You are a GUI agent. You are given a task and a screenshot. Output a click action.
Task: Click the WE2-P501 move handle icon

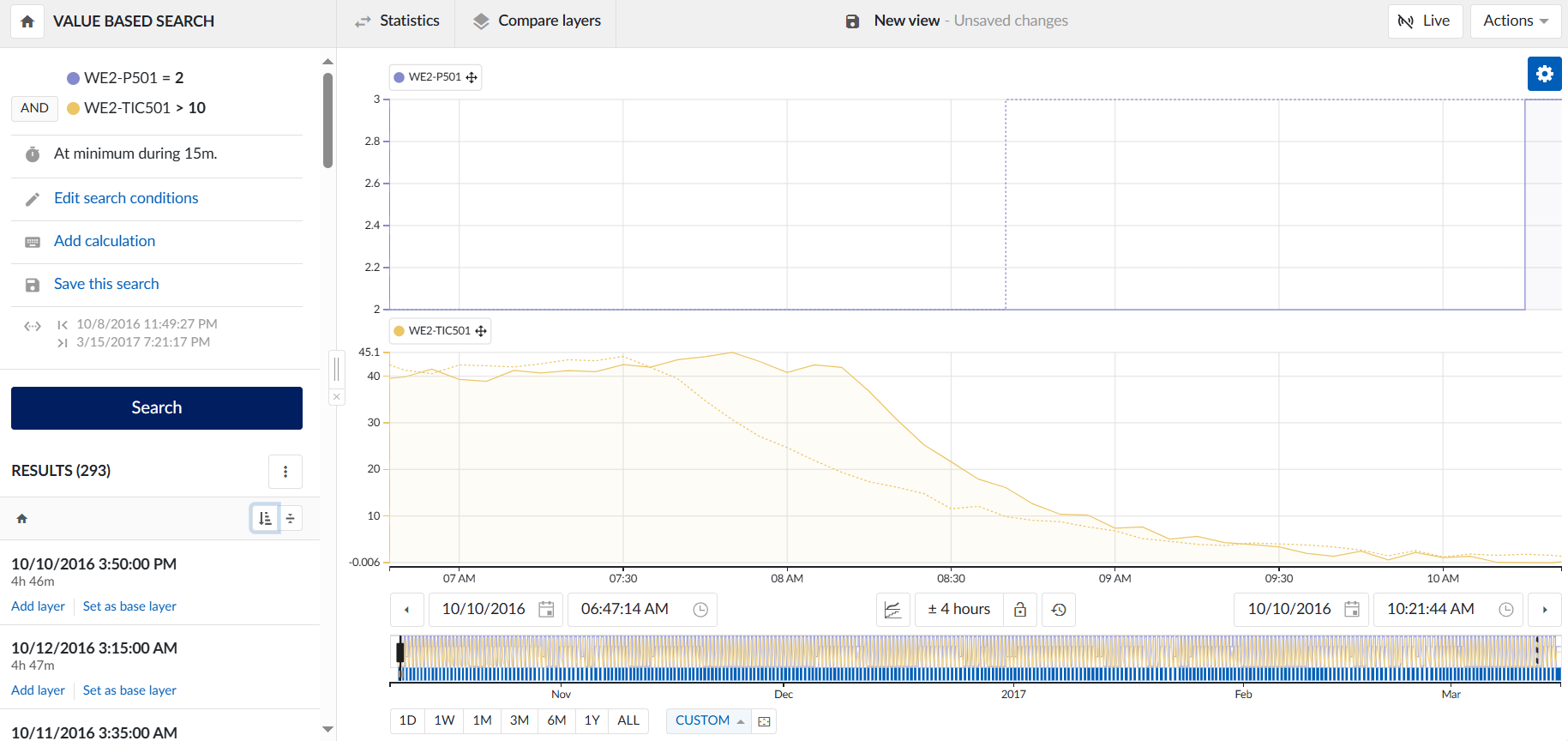click(472, 77)
